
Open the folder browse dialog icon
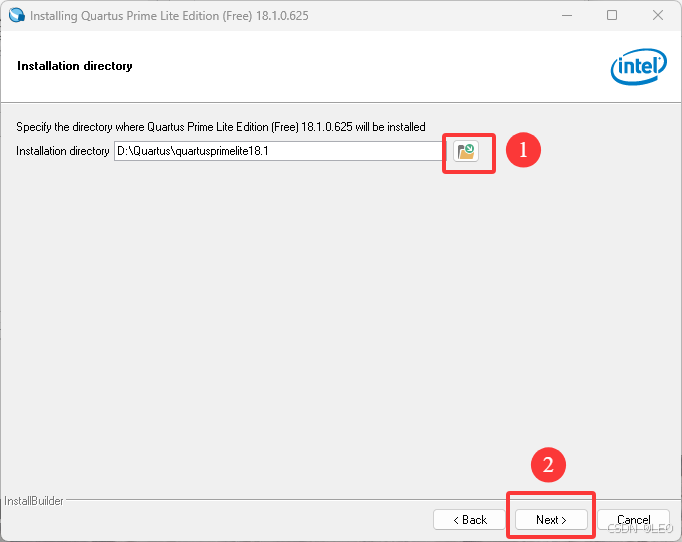[x=466, y=151]
